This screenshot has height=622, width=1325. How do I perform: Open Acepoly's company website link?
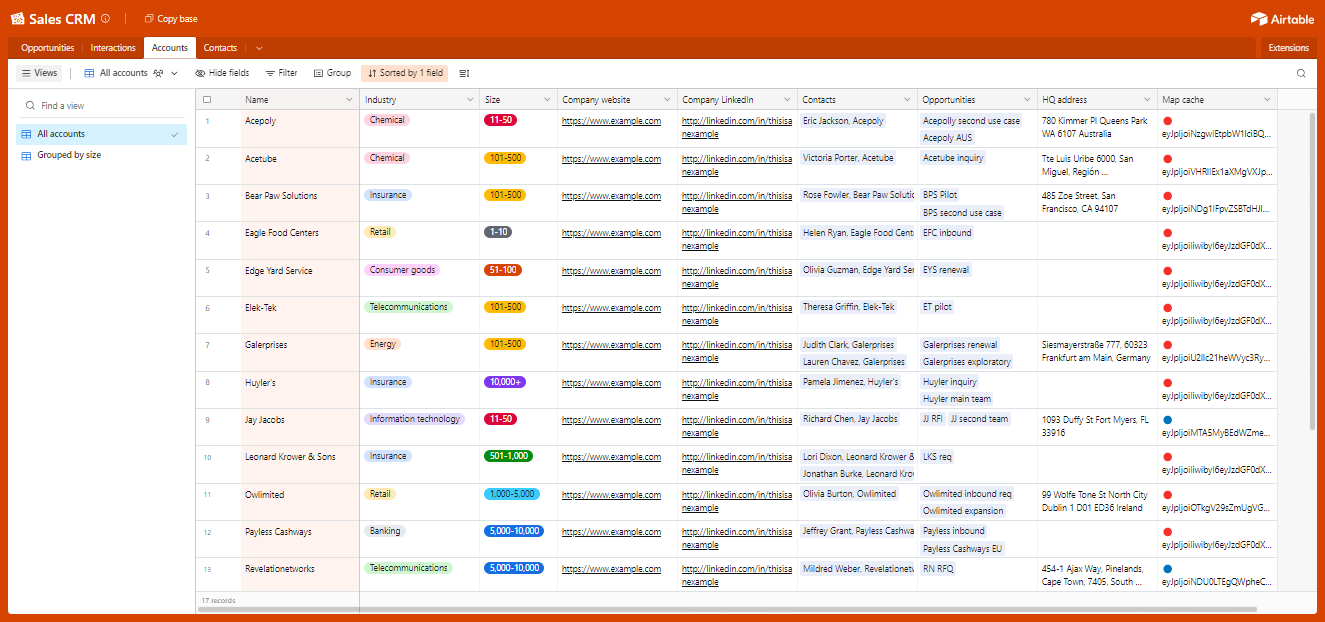click(611, 121)
